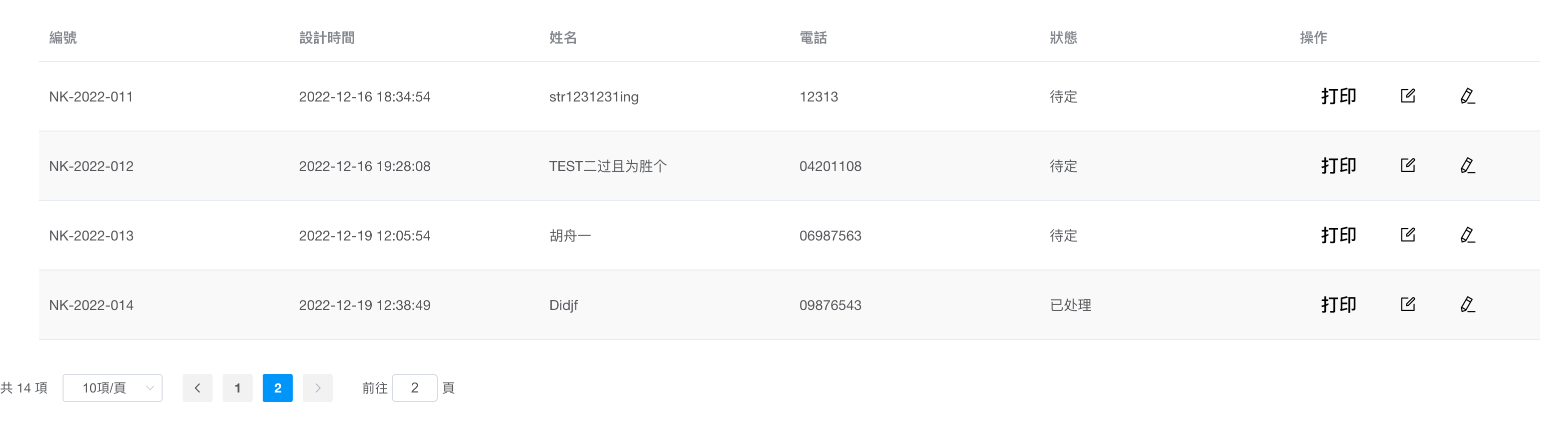Click the pencil icon for NK-2022-014
This screenshot has width=1568, height=445.
coord(1467,304)
